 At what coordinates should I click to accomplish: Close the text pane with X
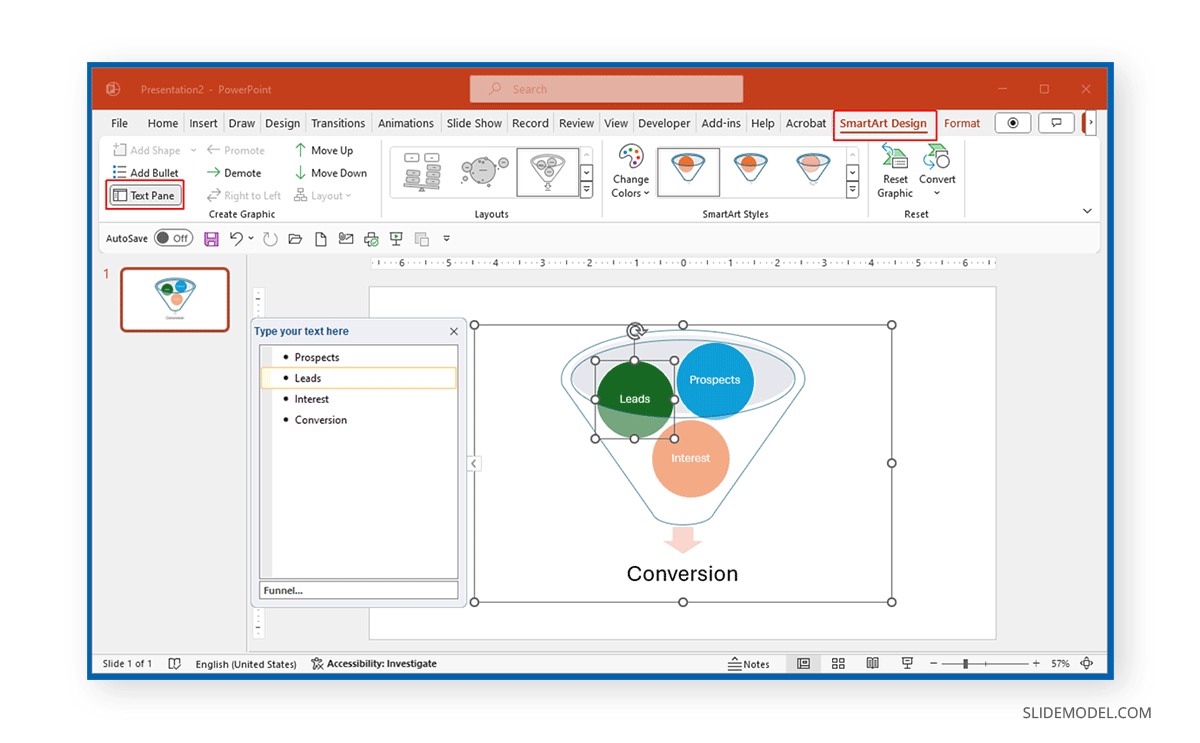coord(454,331)
